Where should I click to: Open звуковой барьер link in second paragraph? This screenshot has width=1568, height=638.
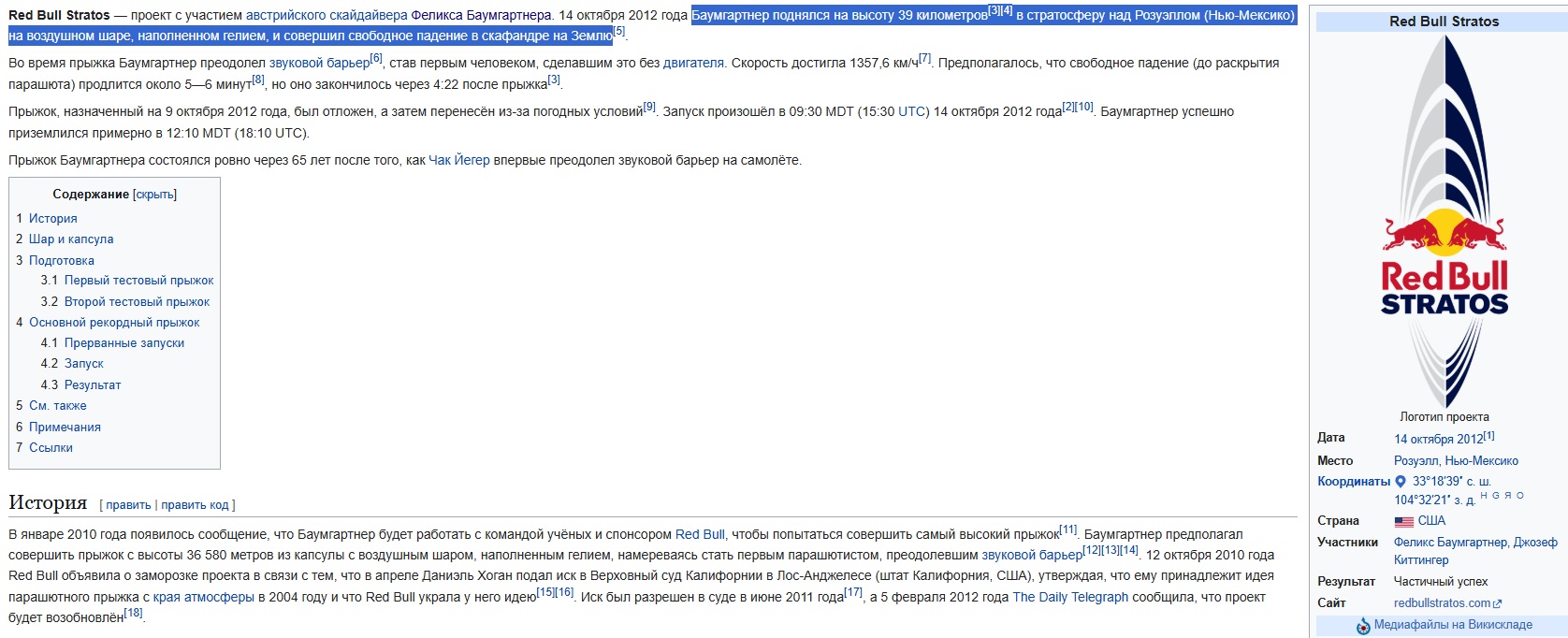[x=320, y=64]
